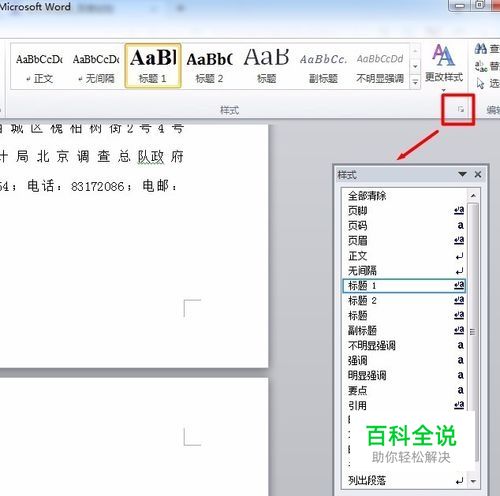Viewport: 500px width, 496px height.
Task: Select 页脚 in the Styles pane
Action: click(404, 211)
